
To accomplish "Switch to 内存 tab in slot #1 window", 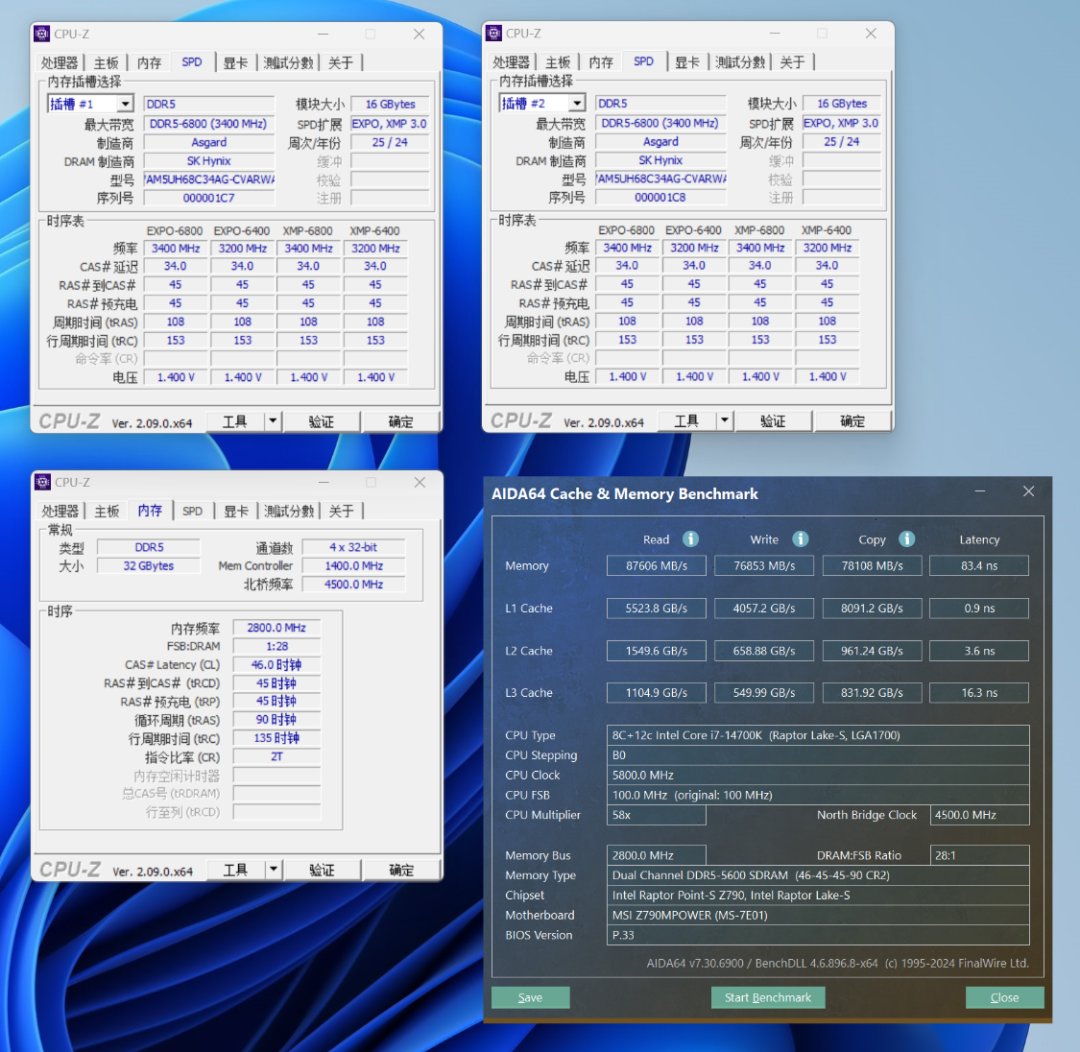I will click(149, 63).
